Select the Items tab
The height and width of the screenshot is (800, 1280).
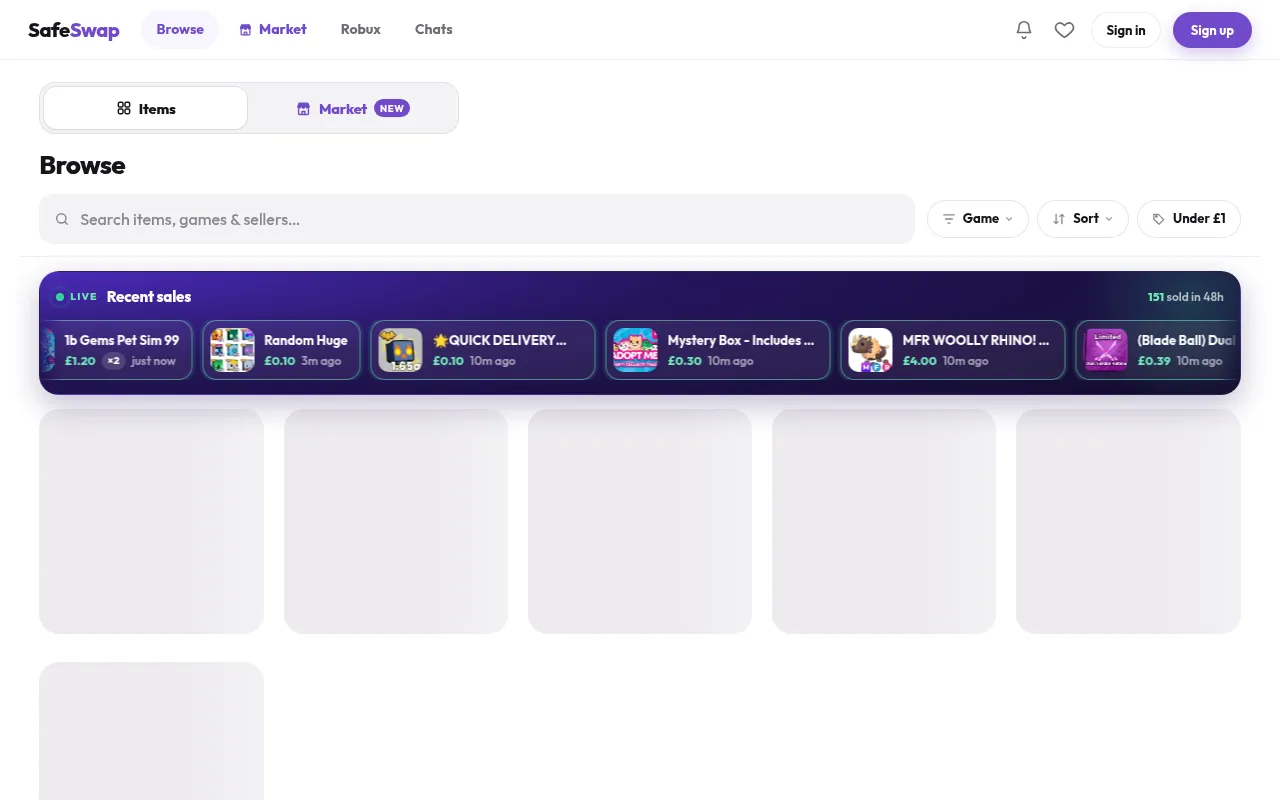pyautogui.click(x=146, y=108)
